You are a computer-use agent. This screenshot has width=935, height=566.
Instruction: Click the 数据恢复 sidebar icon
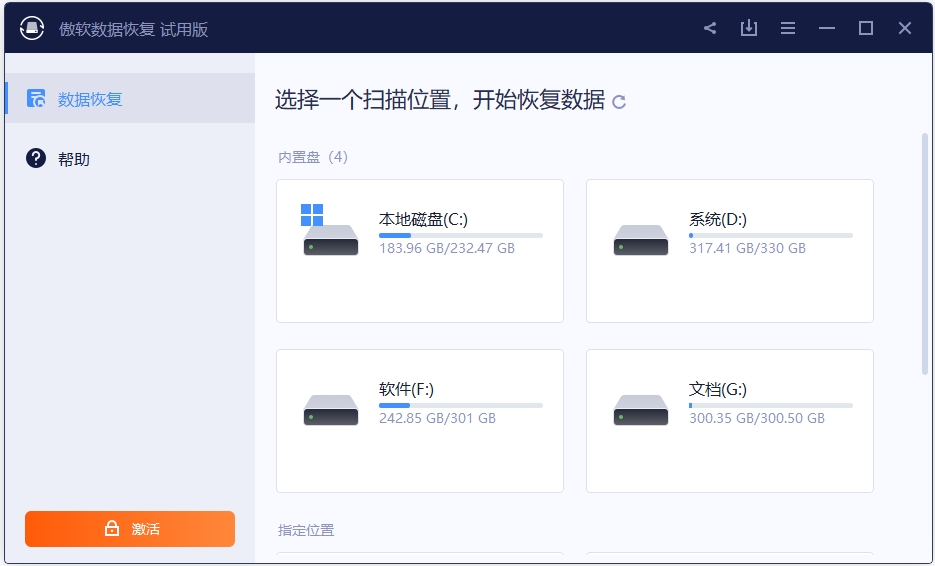coord(36,98)
